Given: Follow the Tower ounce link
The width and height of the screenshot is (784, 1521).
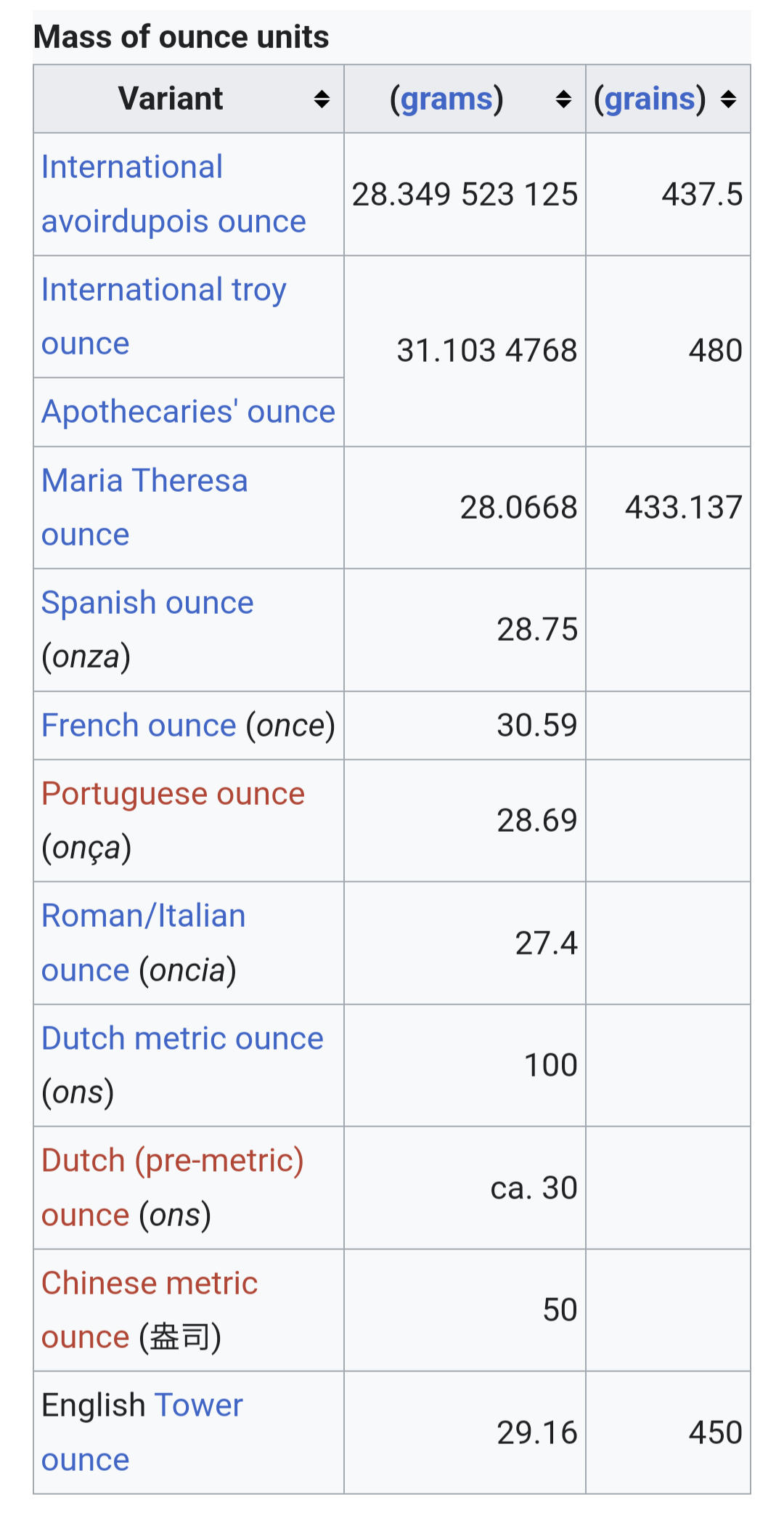Looking at the screenshot, I should click(x=142, y=1432).
